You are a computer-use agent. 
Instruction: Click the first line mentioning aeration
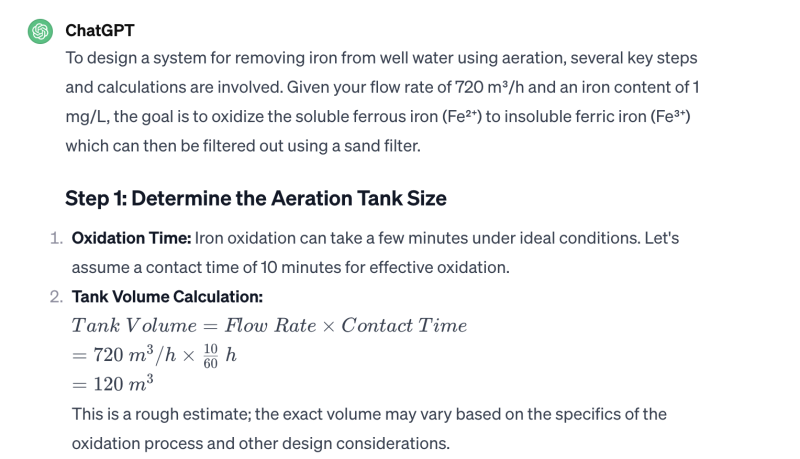tap(381, 58)
